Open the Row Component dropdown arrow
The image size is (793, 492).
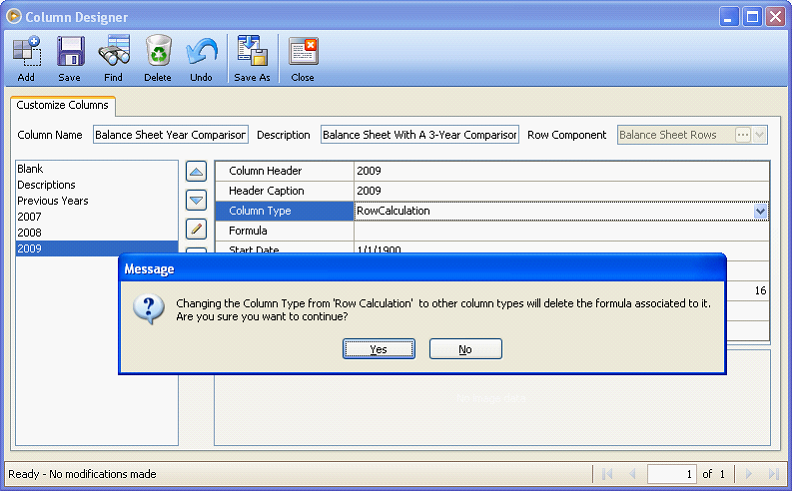[760, 135]
